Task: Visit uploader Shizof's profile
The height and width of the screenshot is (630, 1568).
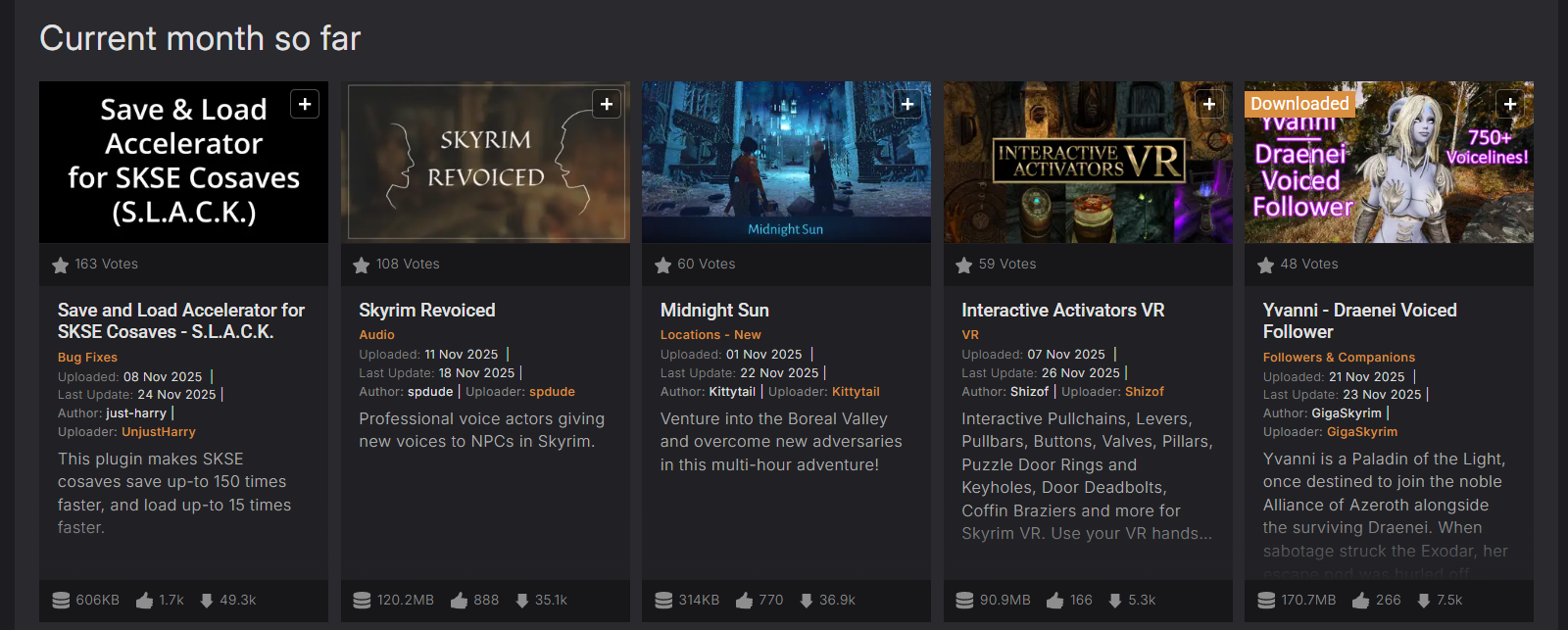Action: click(1145, 392)
